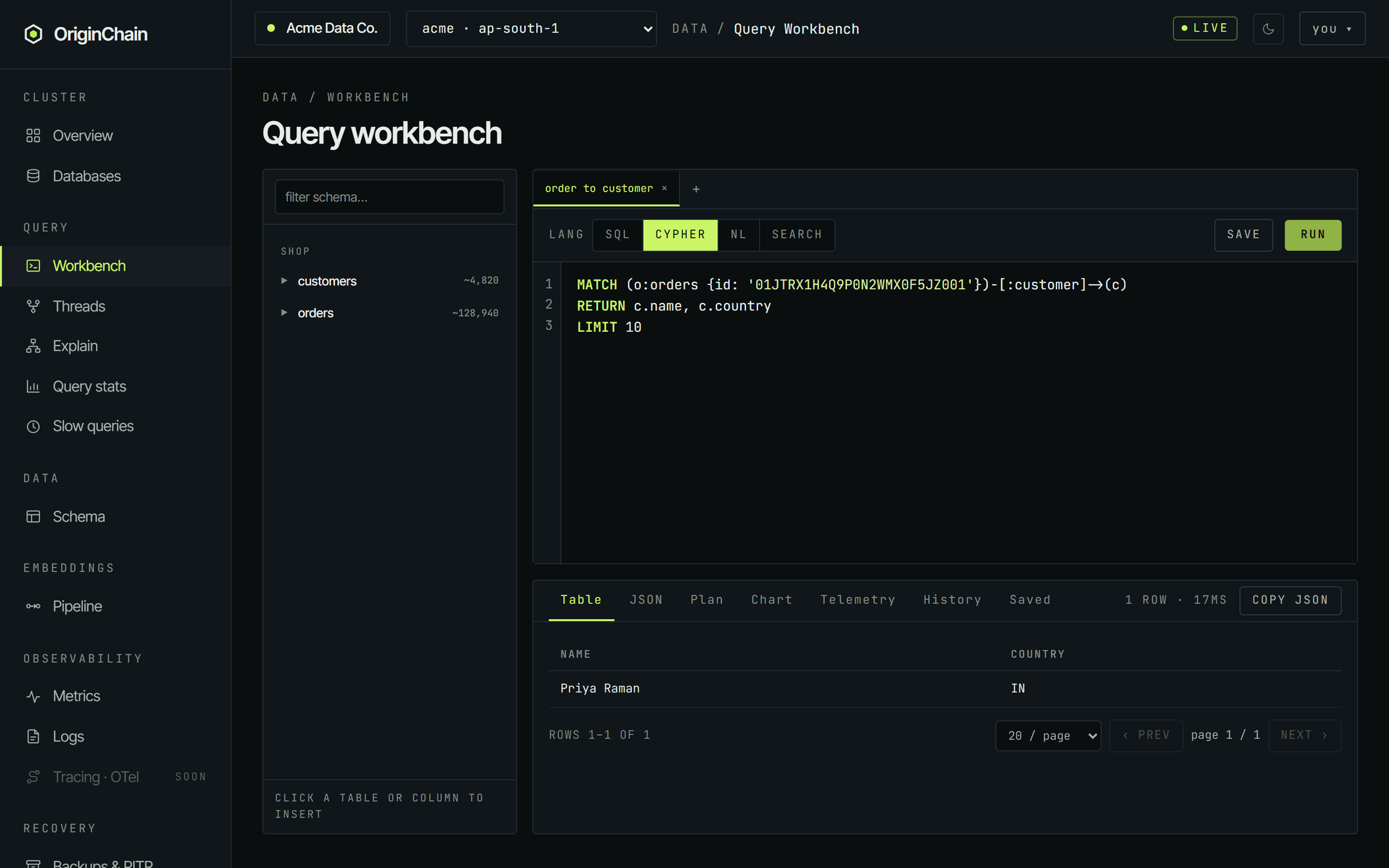
Task: Click the Databases cylinder icon
Action: coord(33,176)
